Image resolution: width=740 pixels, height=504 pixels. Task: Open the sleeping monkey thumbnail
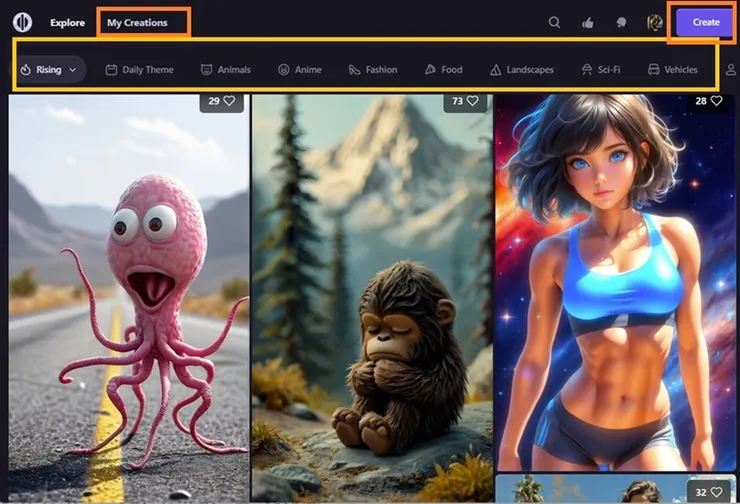[x=372, y=298]
